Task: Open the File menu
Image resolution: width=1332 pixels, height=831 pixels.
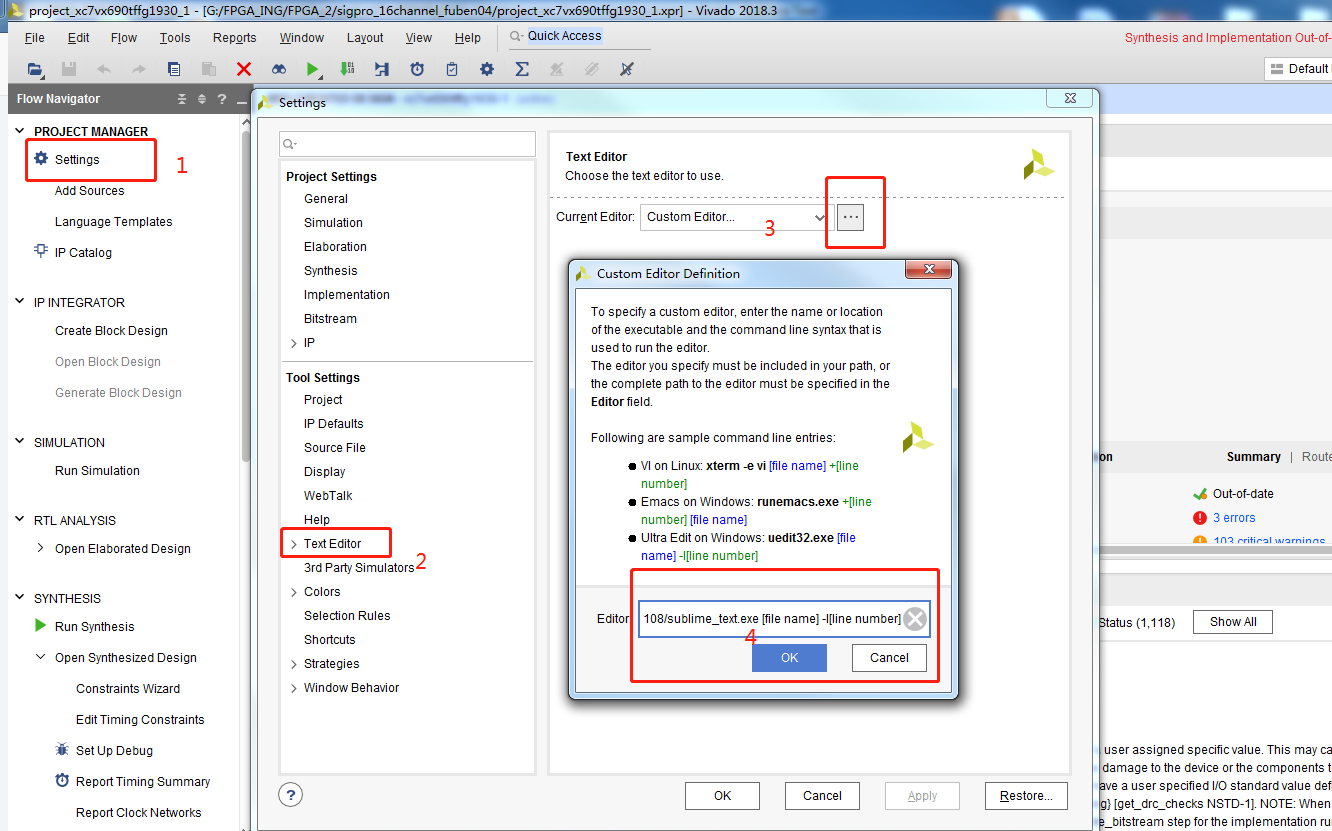Action: click(34, 38)
